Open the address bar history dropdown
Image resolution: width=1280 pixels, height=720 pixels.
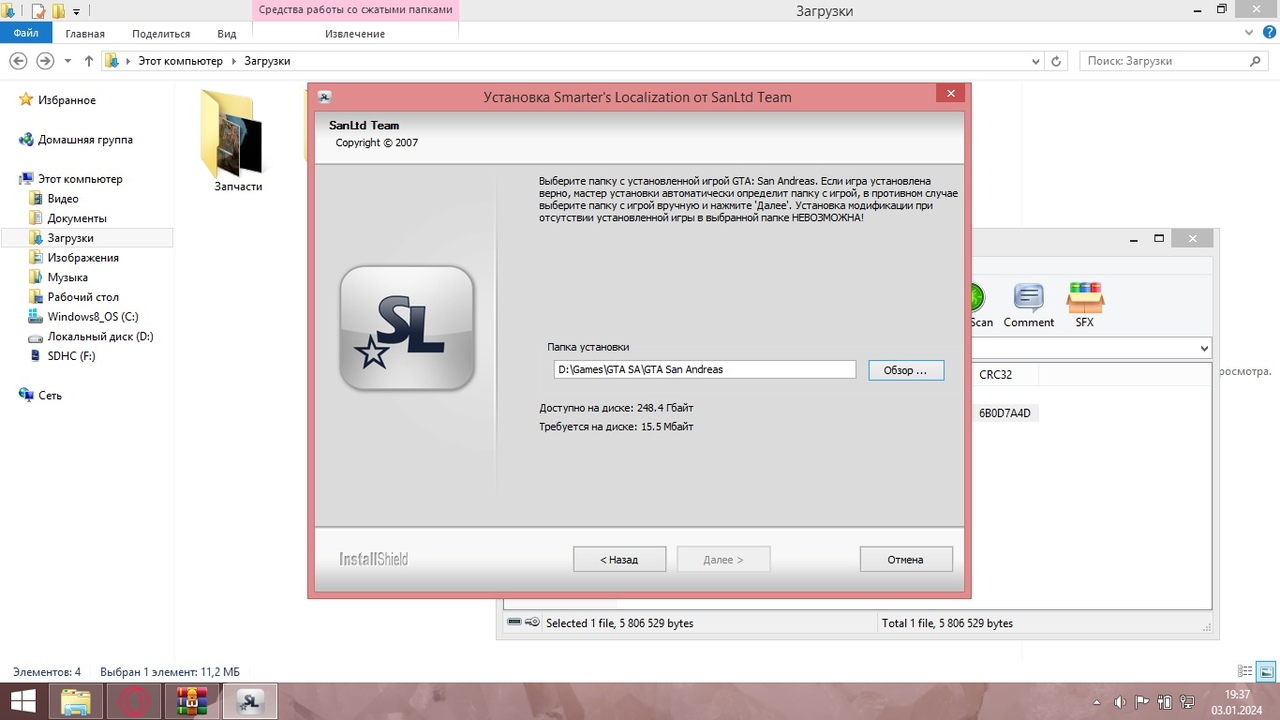click(1035, 61)
